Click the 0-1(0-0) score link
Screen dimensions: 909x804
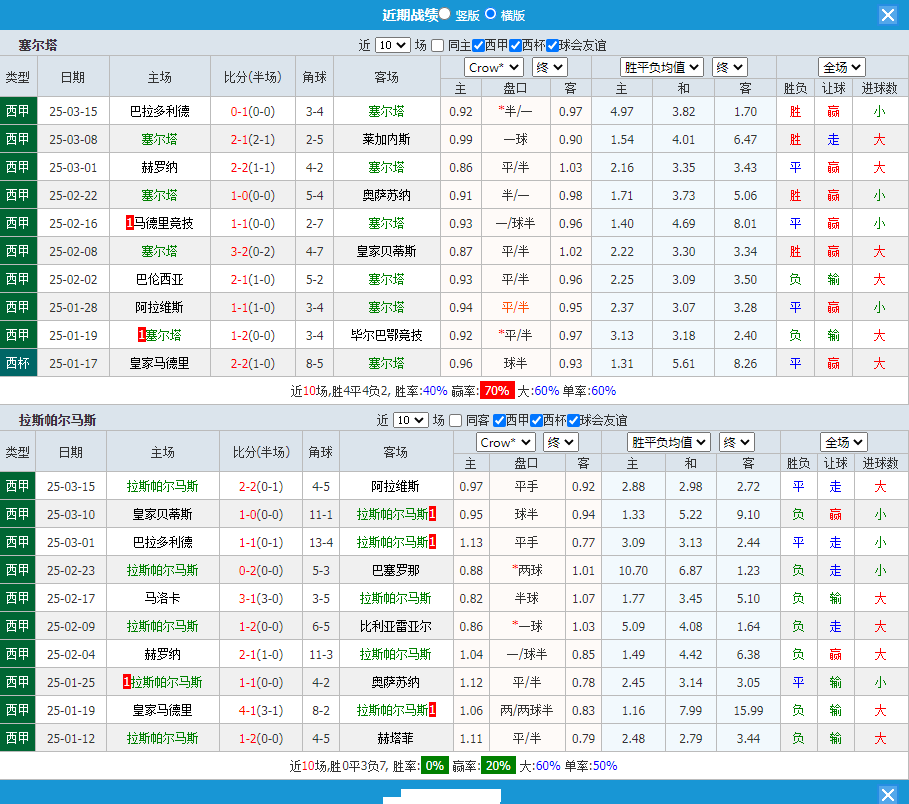point(252,111)
